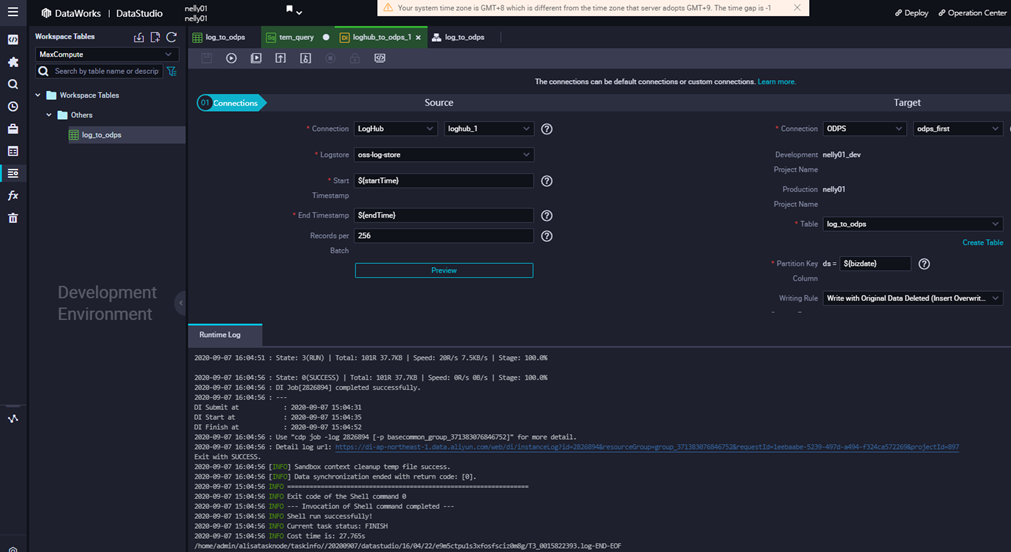The width and height of the screenshot is (1011, 552).
Task: Click help icon next to loghub_1 connection
Action: (547, 129)
